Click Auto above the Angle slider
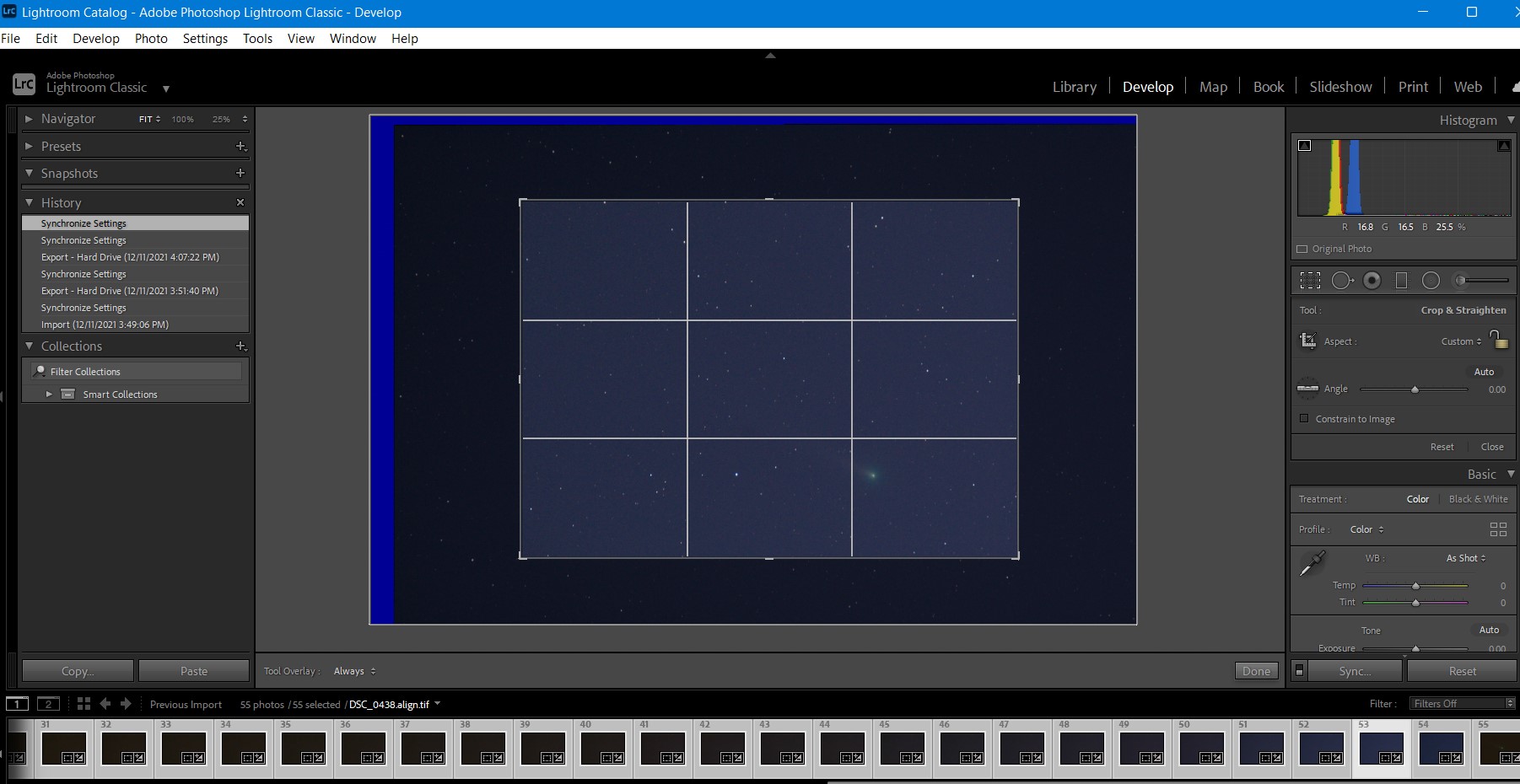Screen dimensions: 1520x784 coord(1484,372)
